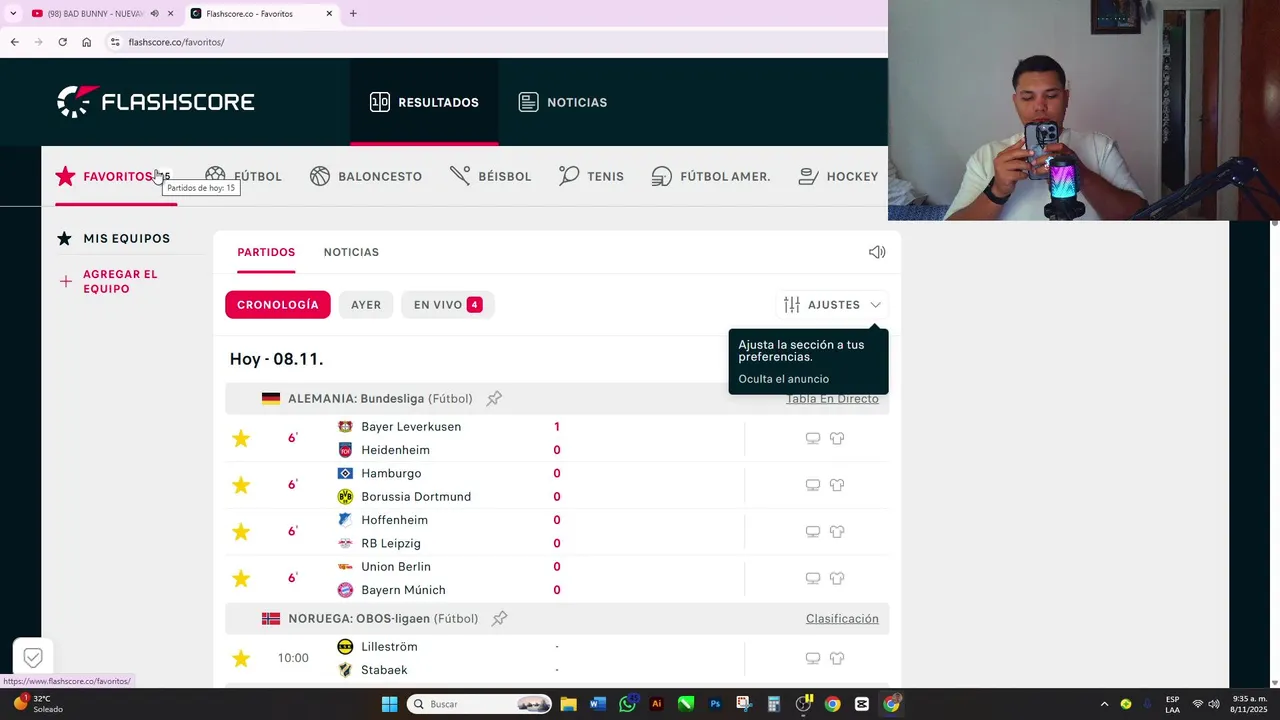
Task: Open browser home page
Action: (86, 42)
